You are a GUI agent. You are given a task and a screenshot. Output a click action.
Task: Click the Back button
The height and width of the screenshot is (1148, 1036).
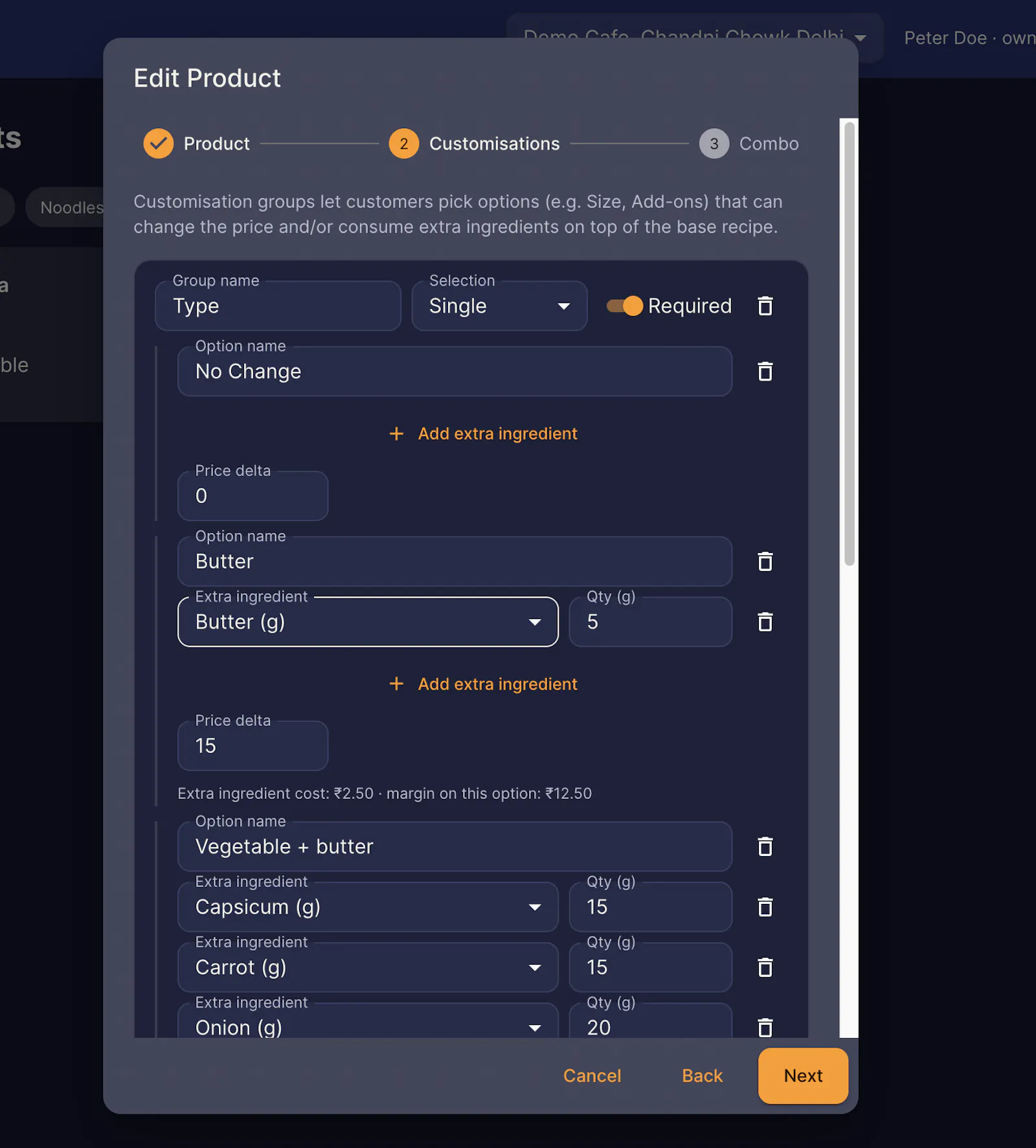(702, 1075)
